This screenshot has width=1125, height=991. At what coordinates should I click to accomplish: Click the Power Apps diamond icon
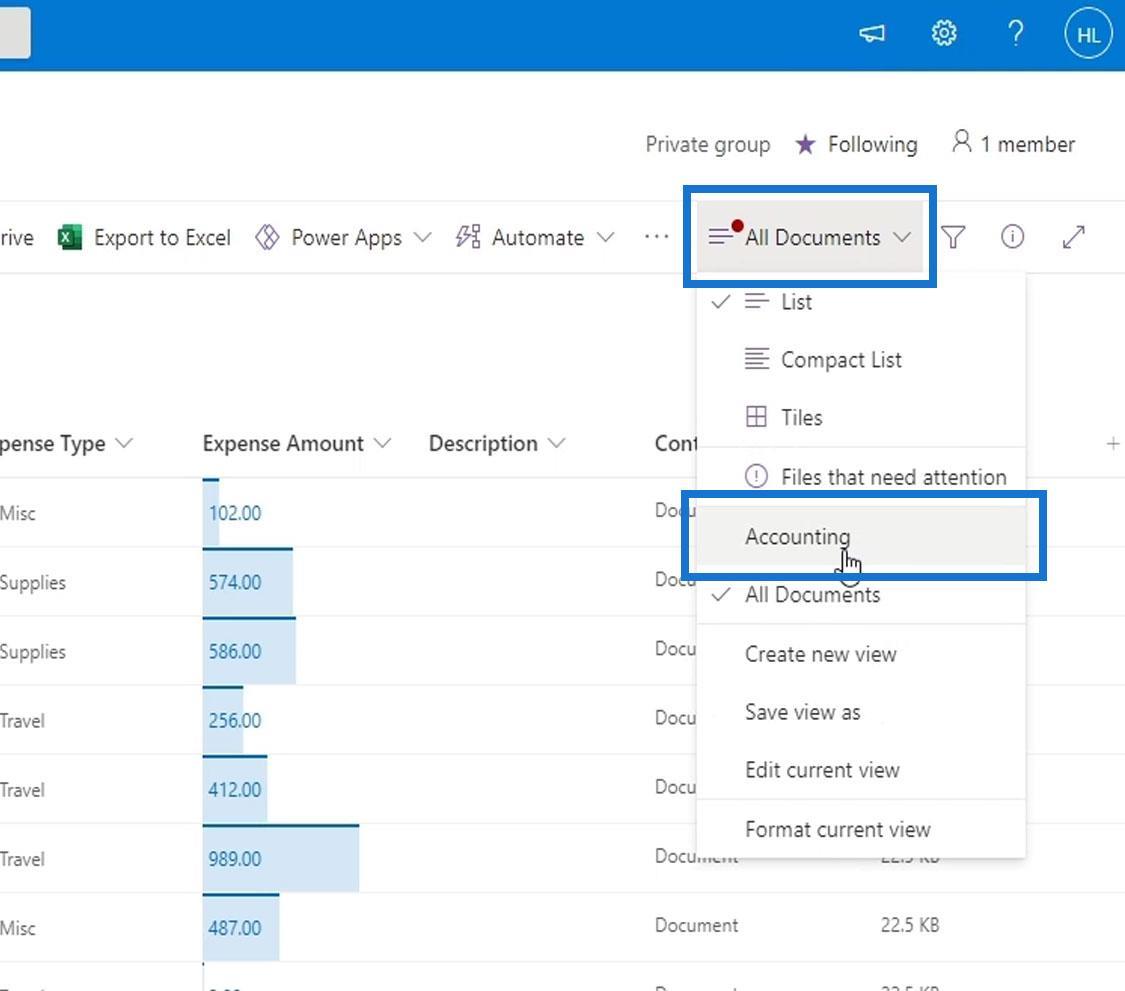(267, 238)
